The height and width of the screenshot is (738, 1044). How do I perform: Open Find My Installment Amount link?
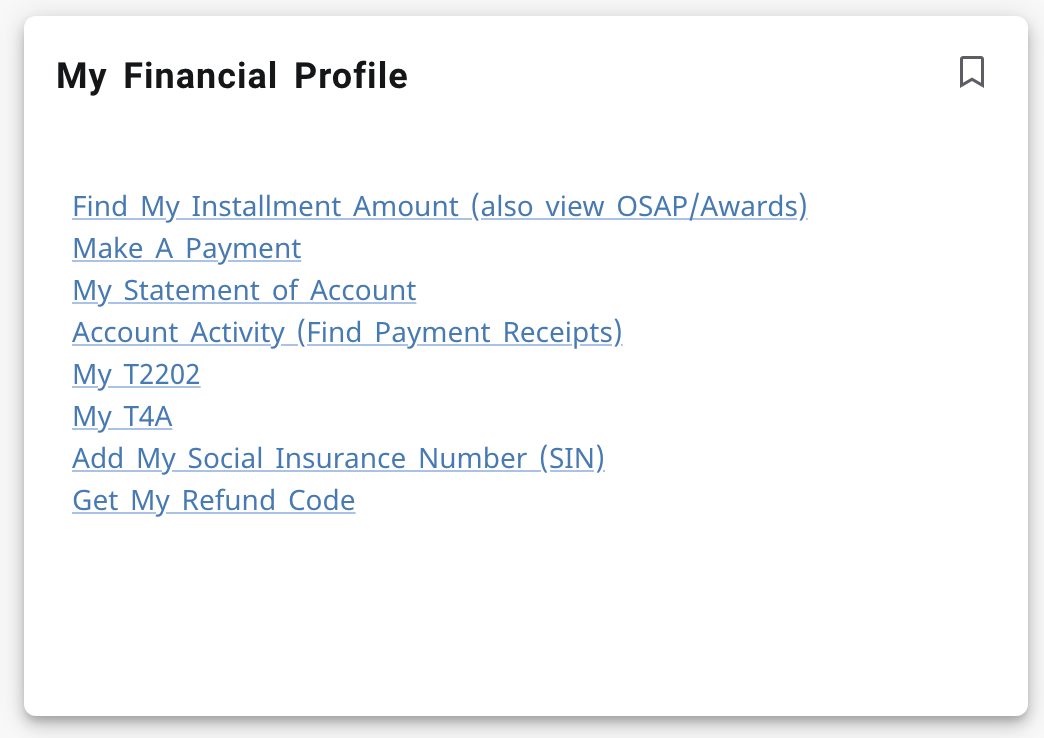[x=440, y=206]
